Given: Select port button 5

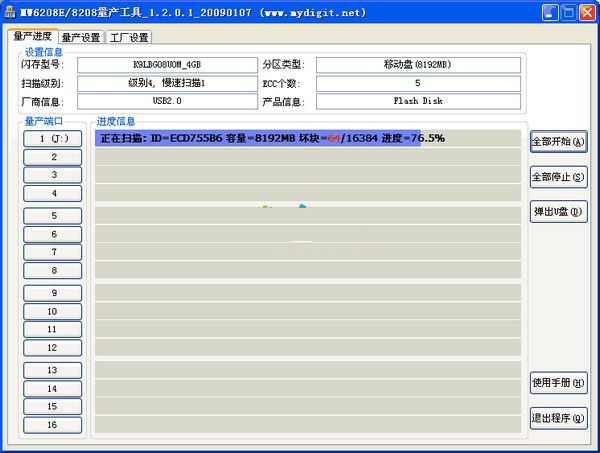Looking at the screenshot, I should (x=53, y=216).
